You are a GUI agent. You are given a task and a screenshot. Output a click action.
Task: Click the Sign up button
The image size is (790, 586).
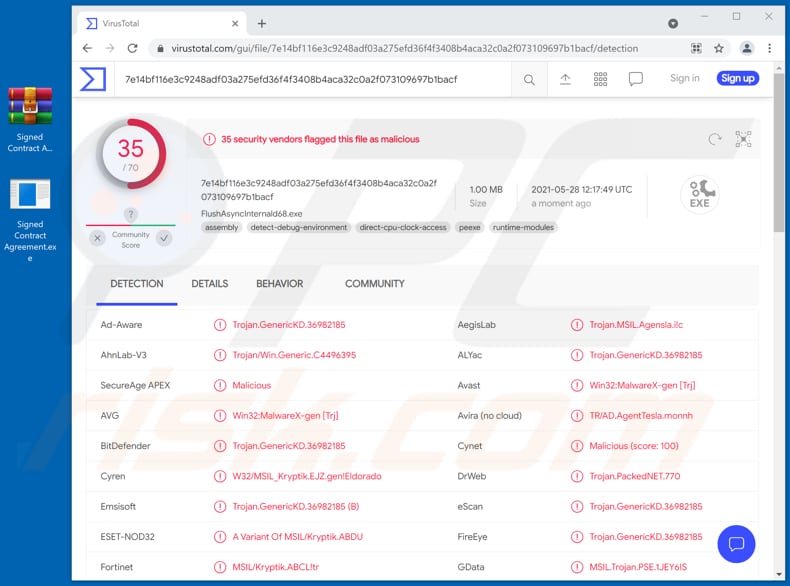(738, 78)
